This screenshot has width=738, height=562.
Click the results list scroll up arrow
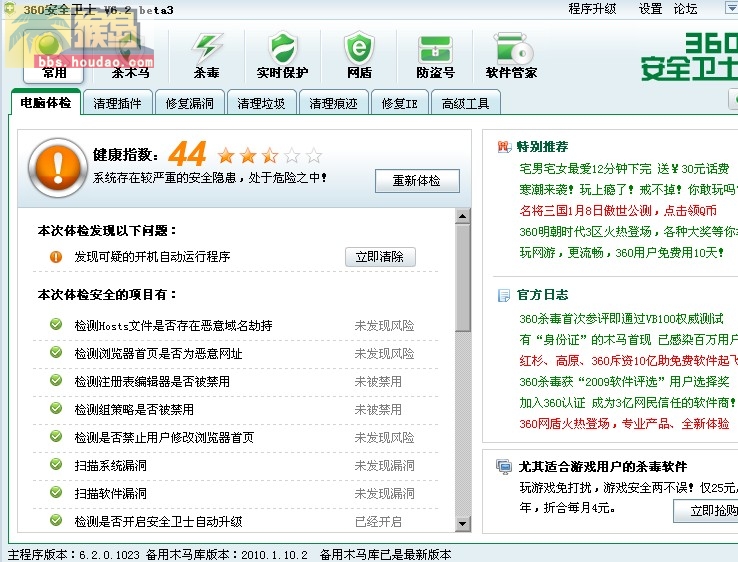pos(463,217)
